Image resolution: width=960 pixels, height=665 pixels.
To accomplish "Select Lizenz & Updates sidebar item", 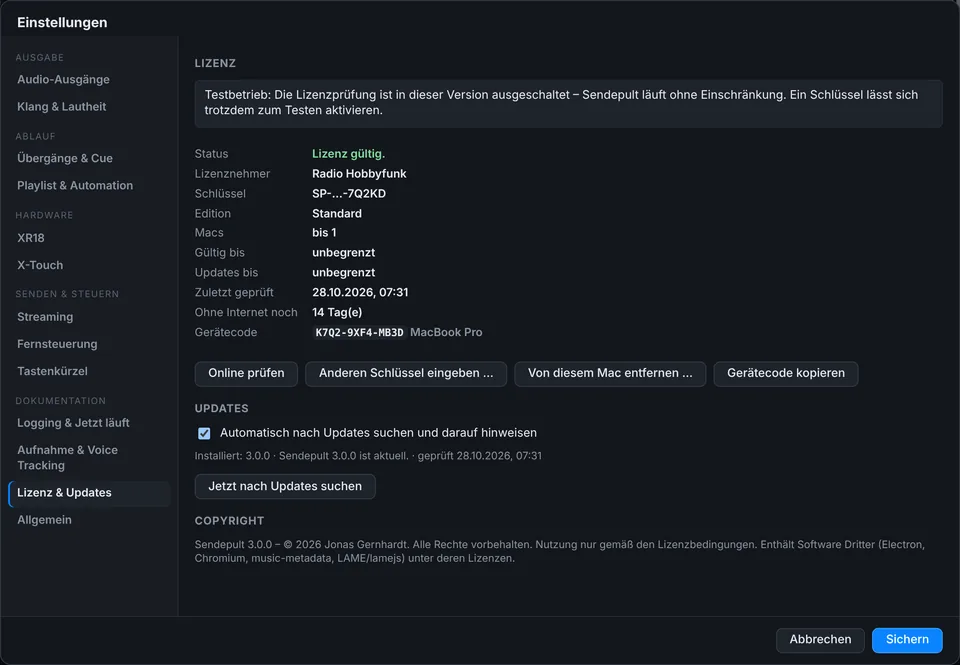I will (89, 493).
